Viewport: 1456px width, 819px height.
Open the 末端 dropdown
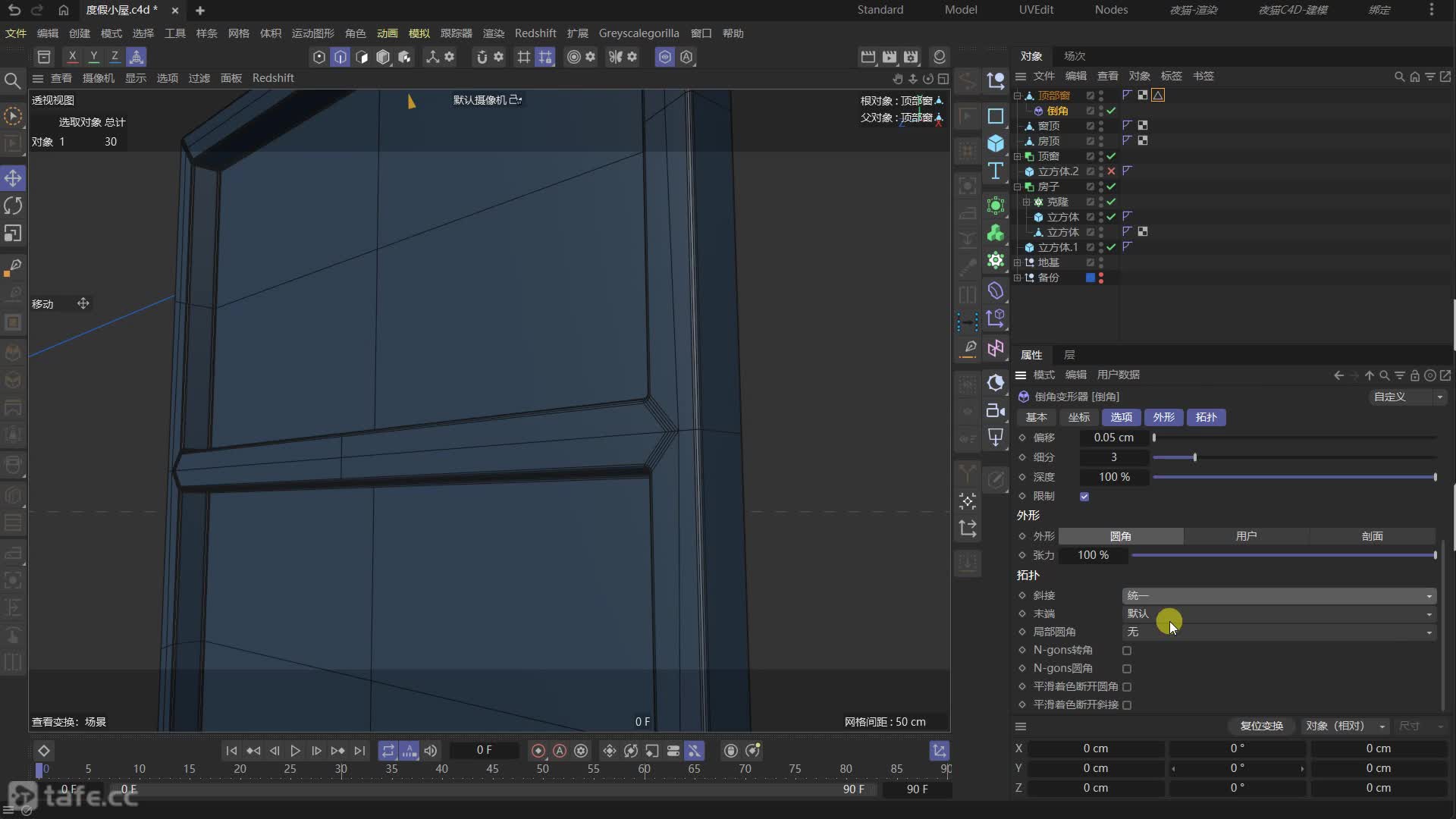[1279, 614]
